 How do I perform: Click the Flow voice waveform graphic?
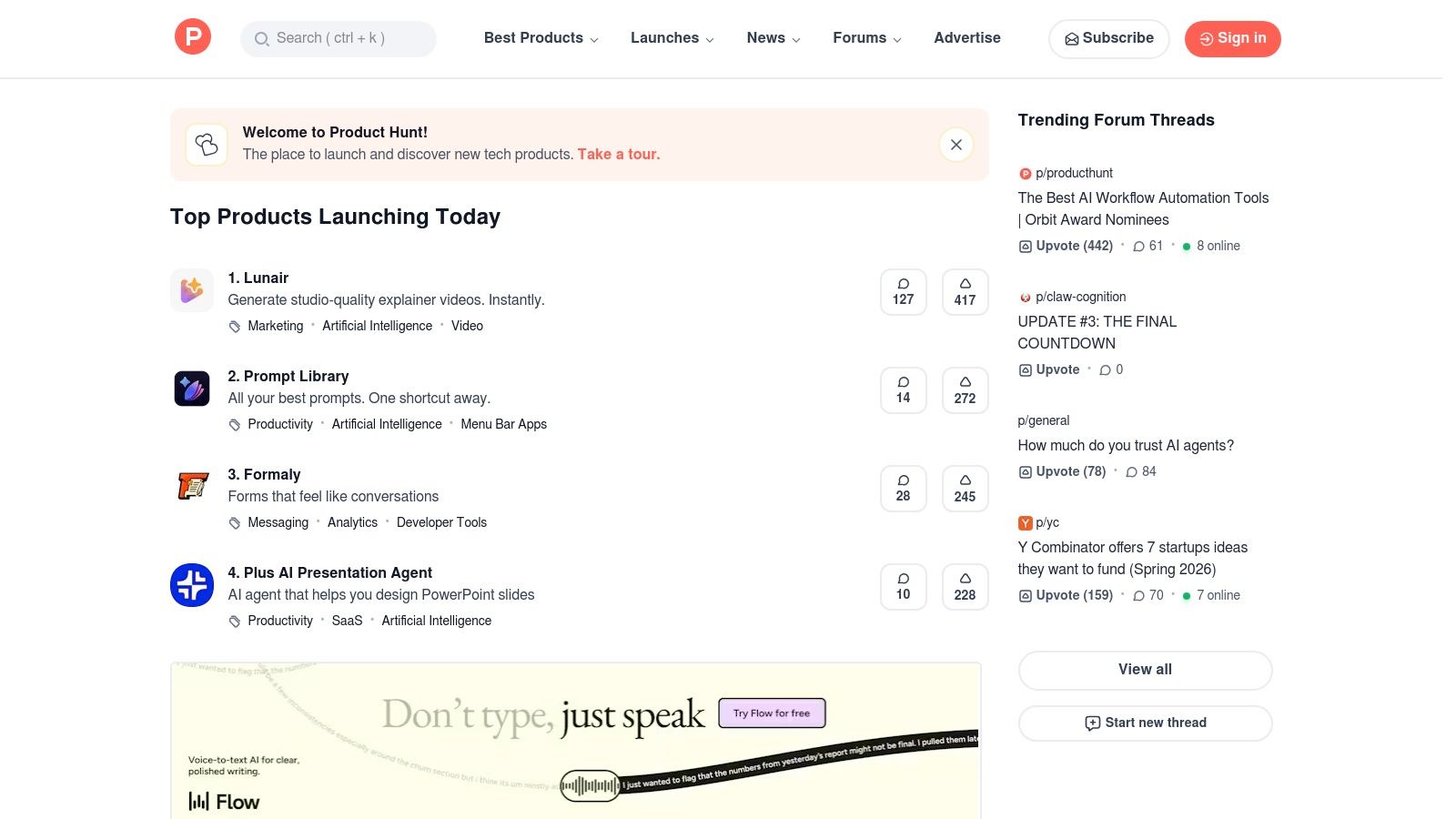(590, 785)
